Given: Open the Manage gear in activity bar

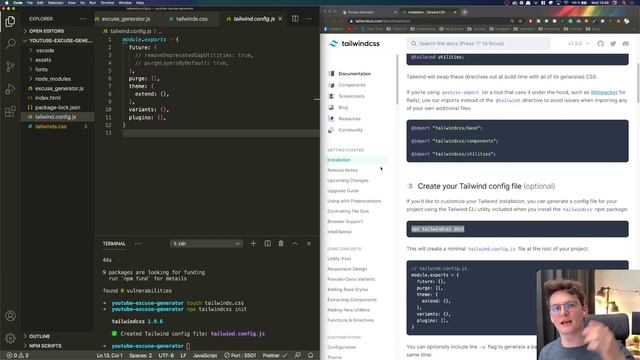Looking at the screenshot, I should tap(10, 338).
